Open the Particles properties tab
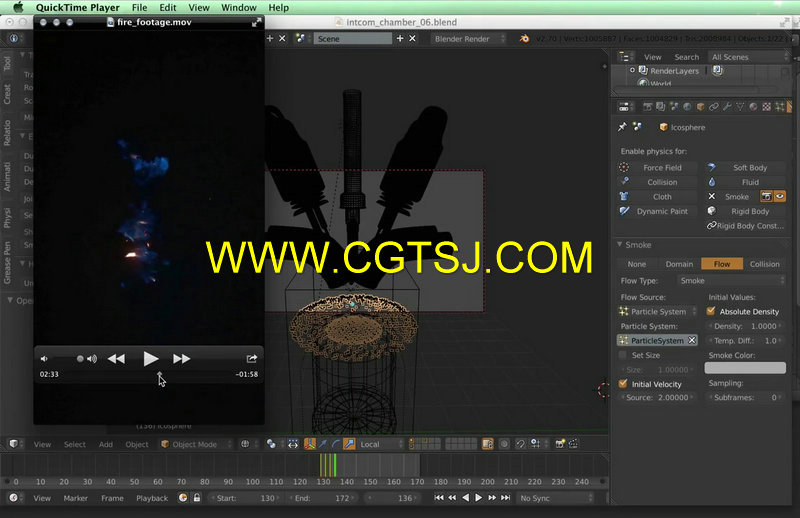800x518 pixels. [x=780, y=107]
